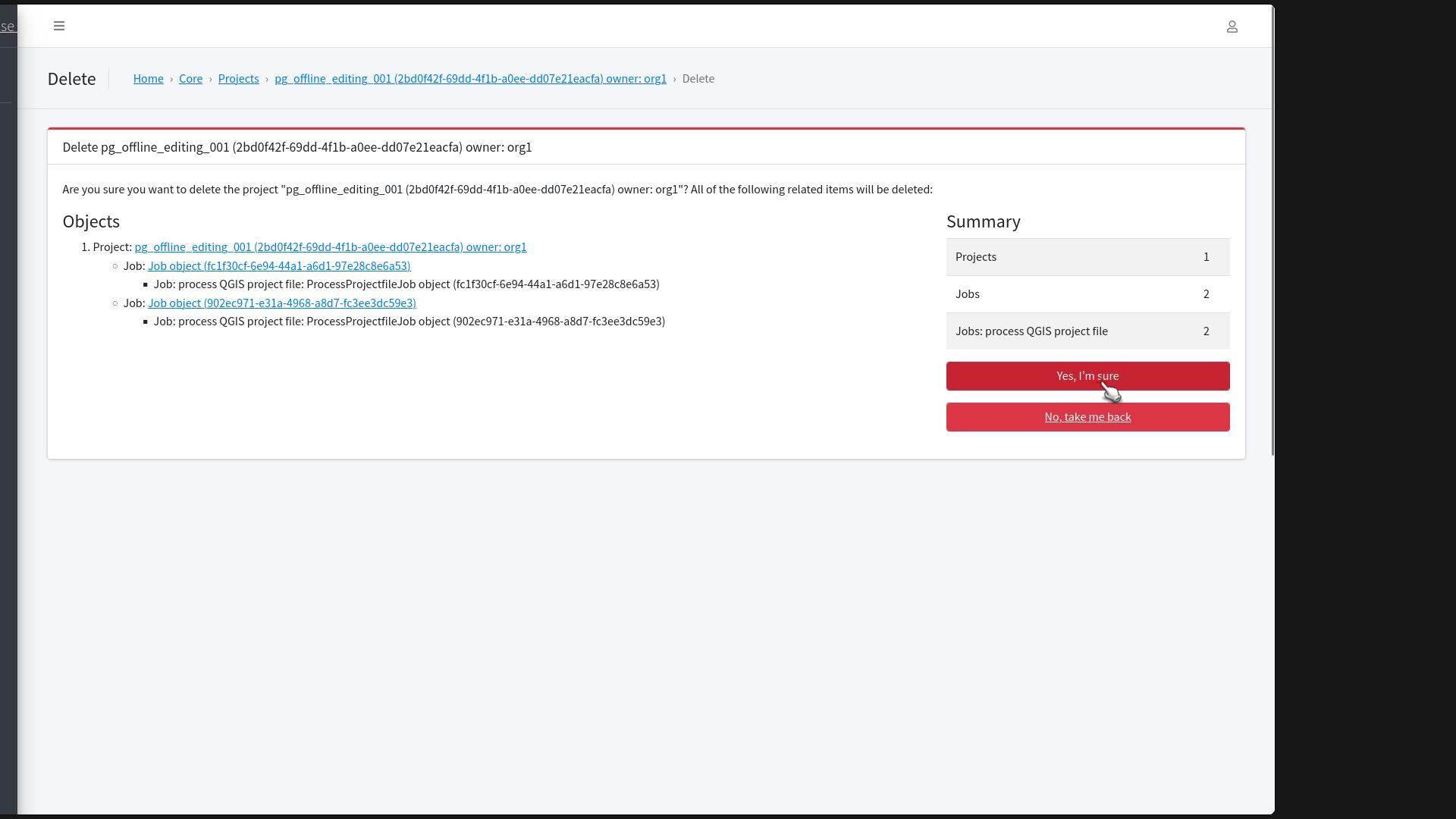Click the Delete breadcrumb current item
The width and height of the screenshot is (1456, 819).
pos(698,79)
